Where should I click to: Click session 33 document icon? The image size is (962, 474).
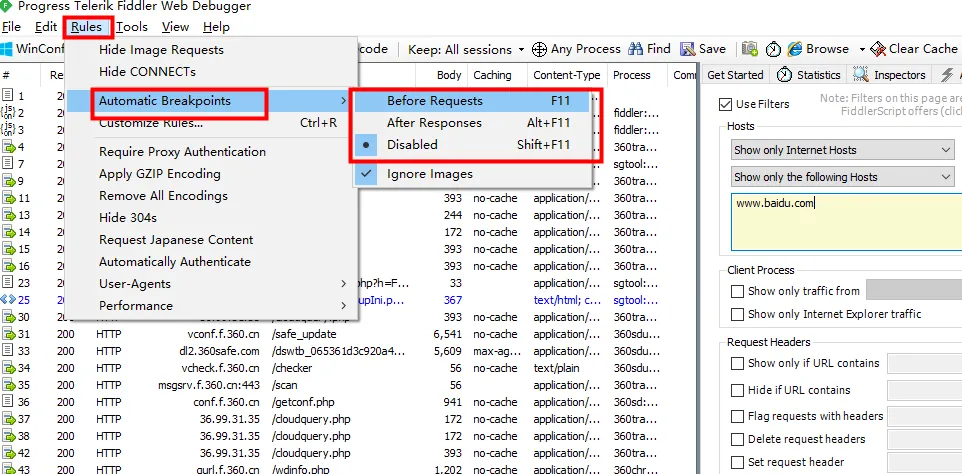click(8, 351)
